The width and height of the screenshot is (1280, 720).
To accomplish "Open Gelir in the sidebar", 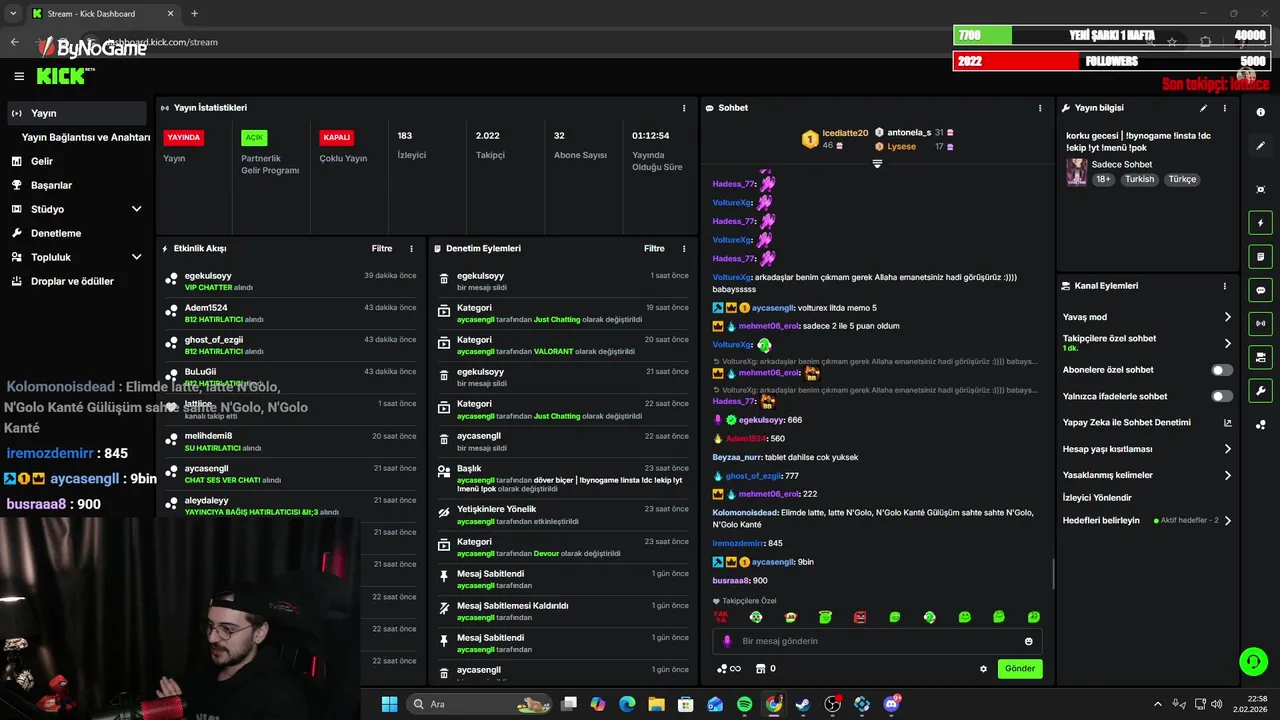I will 77,161.
